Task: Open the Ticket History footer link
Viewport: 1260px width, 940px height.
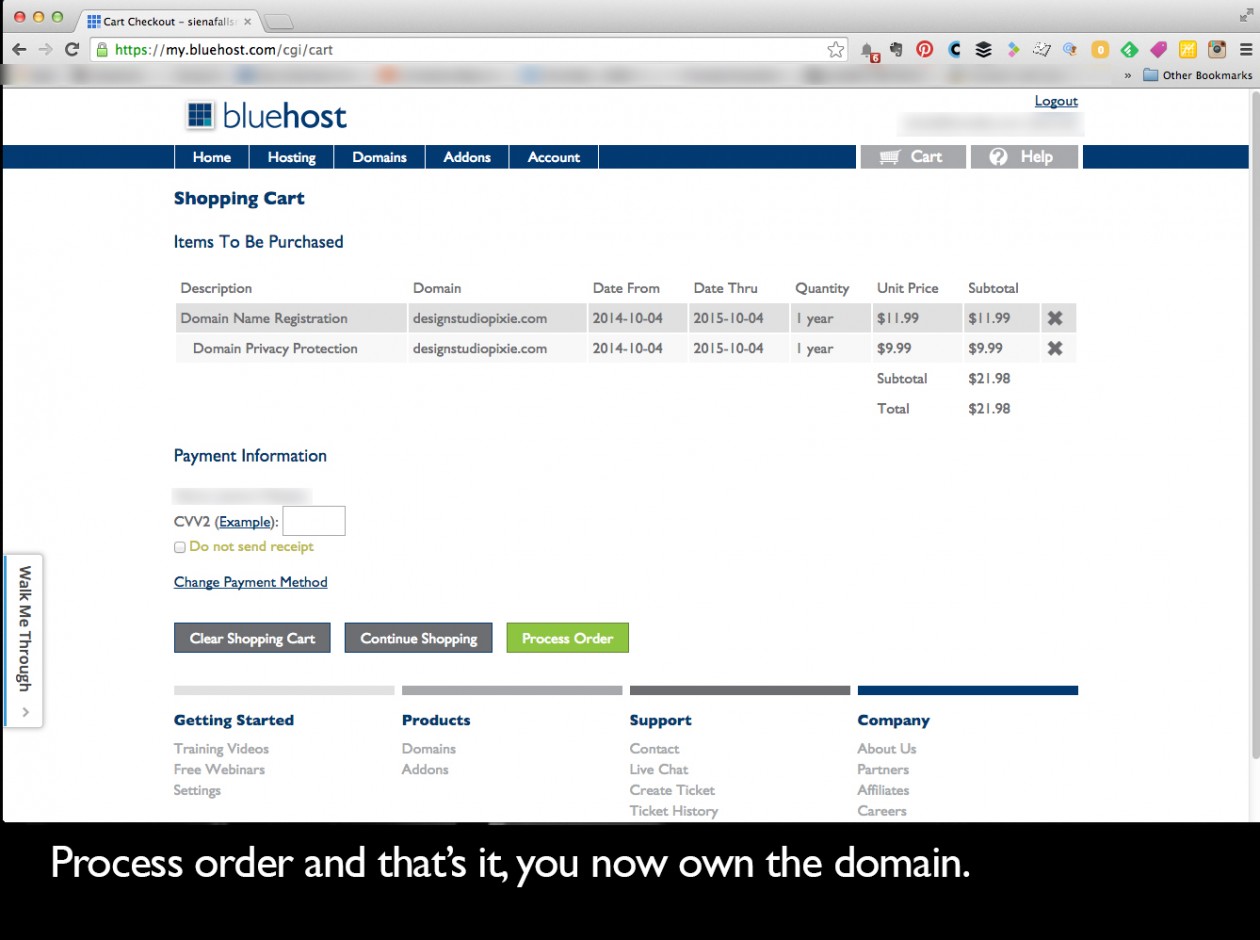Action: point(674,811)
